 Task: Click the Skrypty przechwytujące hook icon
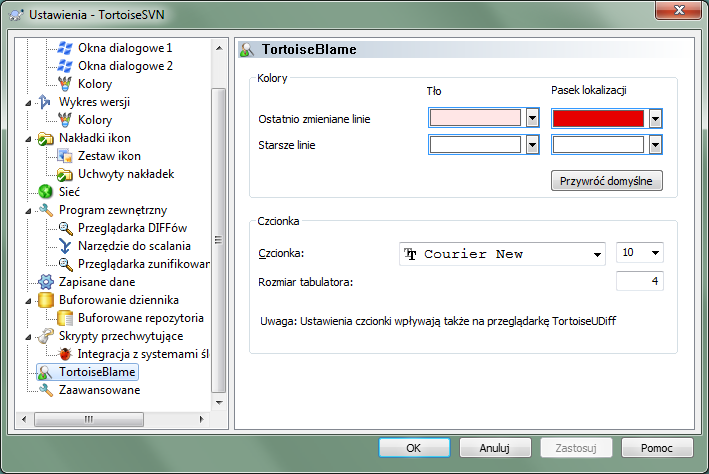[45, 336]
